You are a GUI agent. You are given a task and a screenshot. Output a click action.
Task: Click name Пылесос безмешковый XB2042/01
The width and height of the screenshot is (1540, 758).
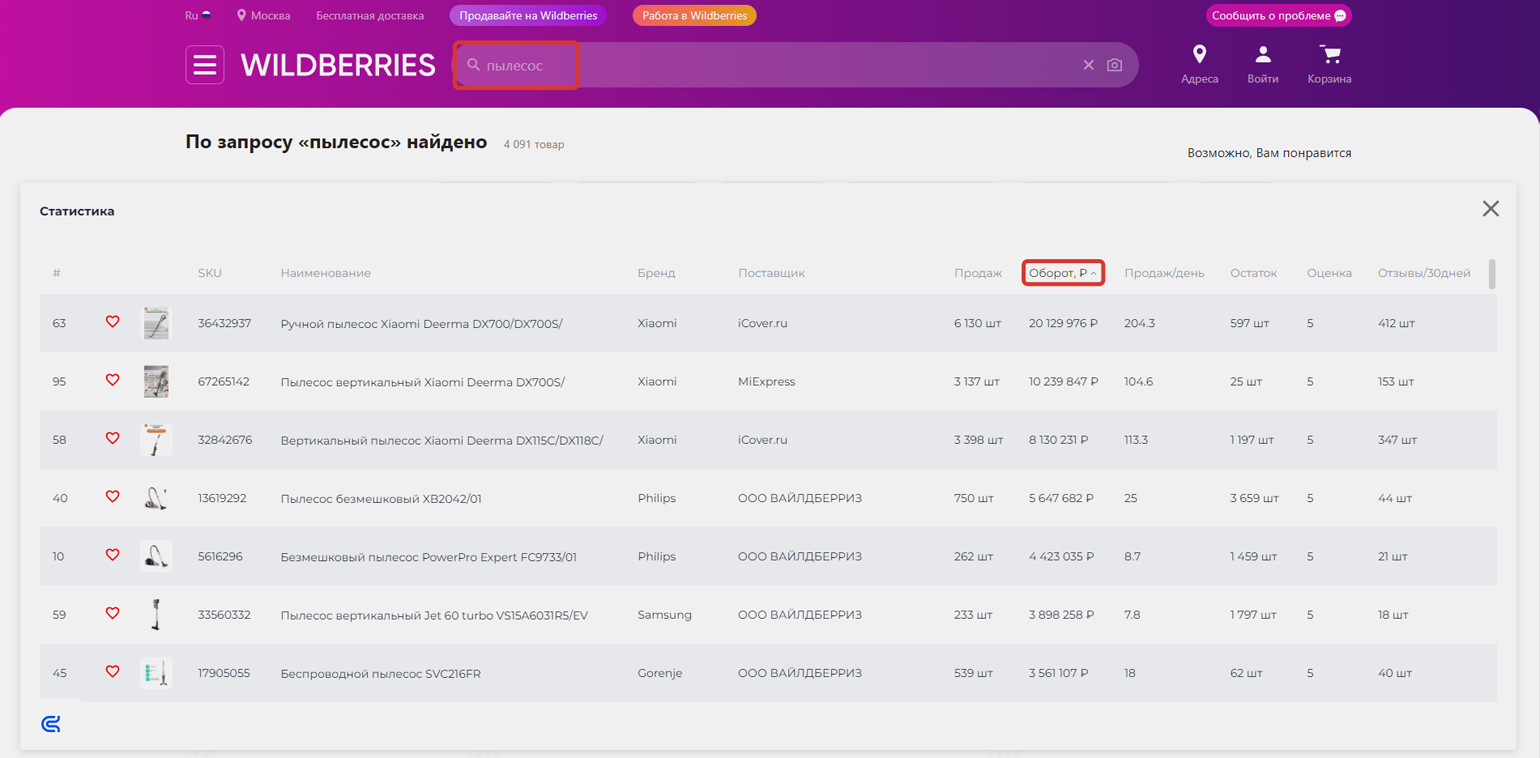[x=381, y=498]
